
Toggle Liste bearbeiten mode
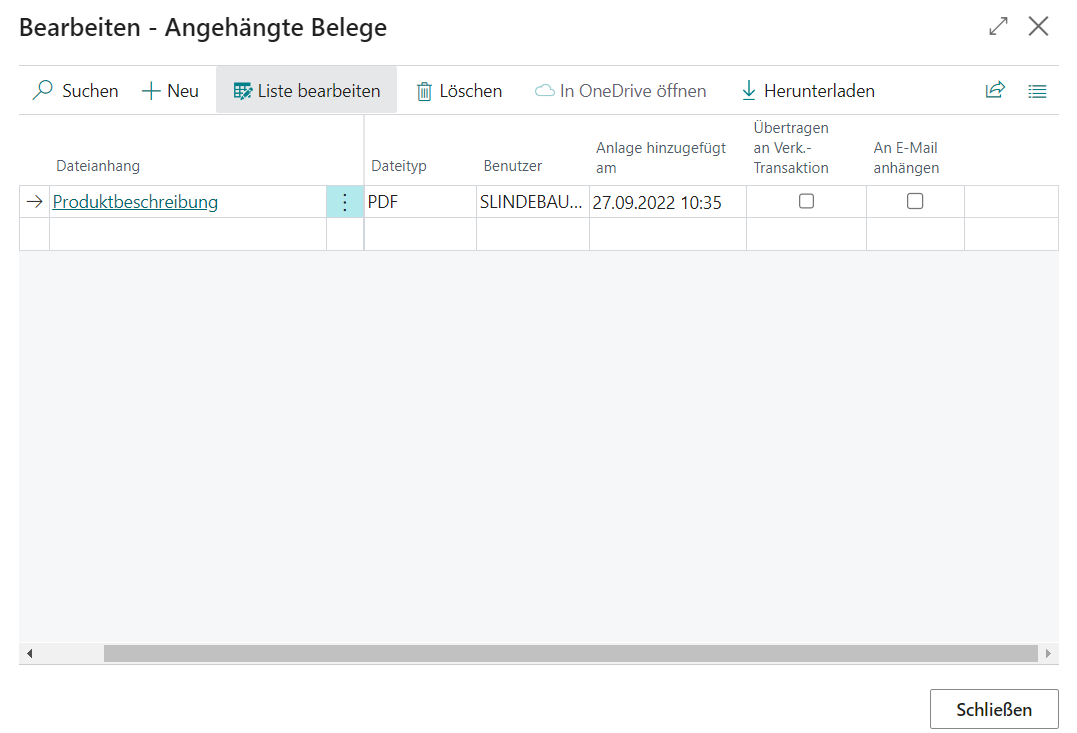306,91
